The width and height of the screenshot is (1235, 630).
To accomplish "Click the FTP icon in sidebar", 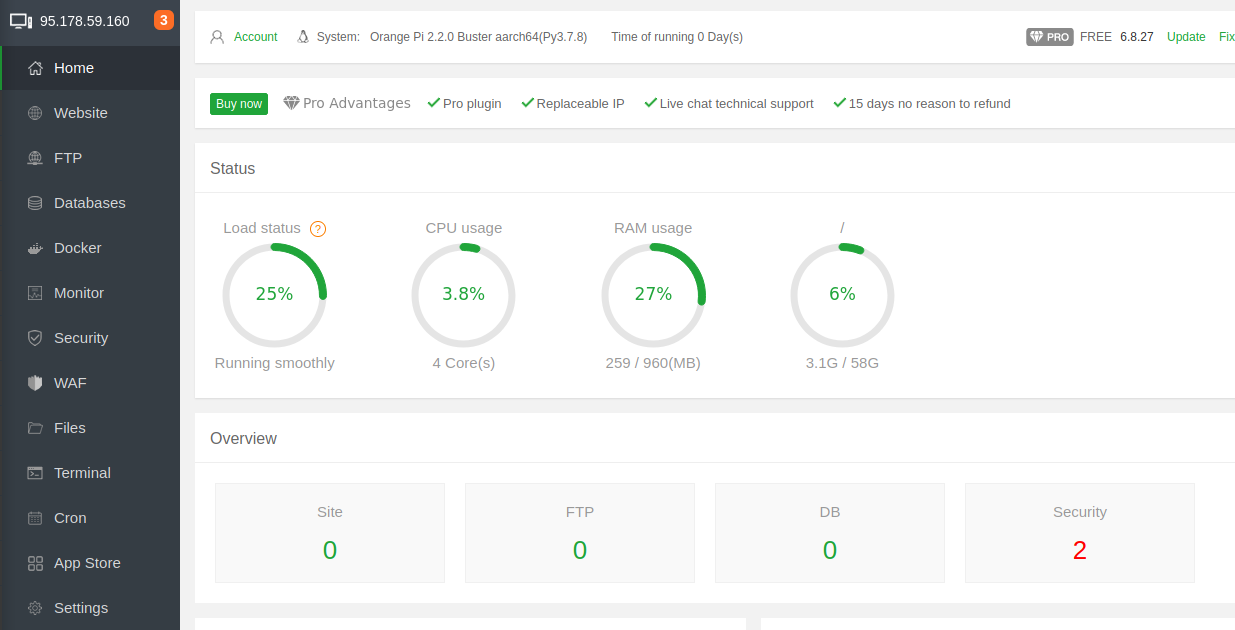I will [x=35, y=158].
